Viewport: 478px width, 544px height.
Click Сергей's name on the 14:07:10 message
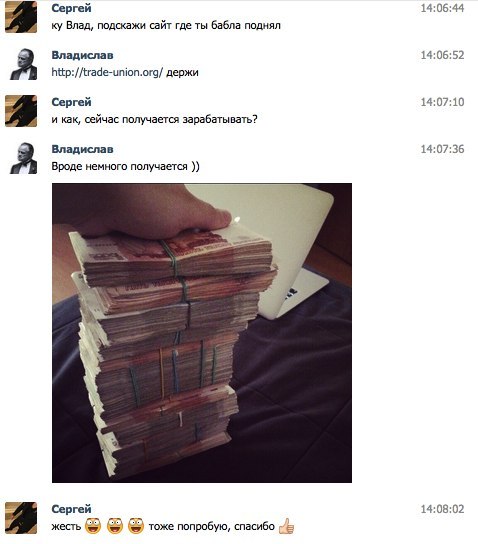click(71, 102)
